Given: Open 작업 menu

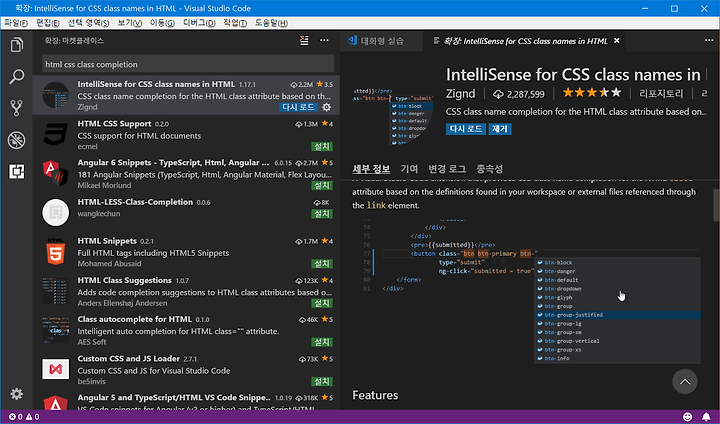Looking at the screenshot, I should coord(235,23).
